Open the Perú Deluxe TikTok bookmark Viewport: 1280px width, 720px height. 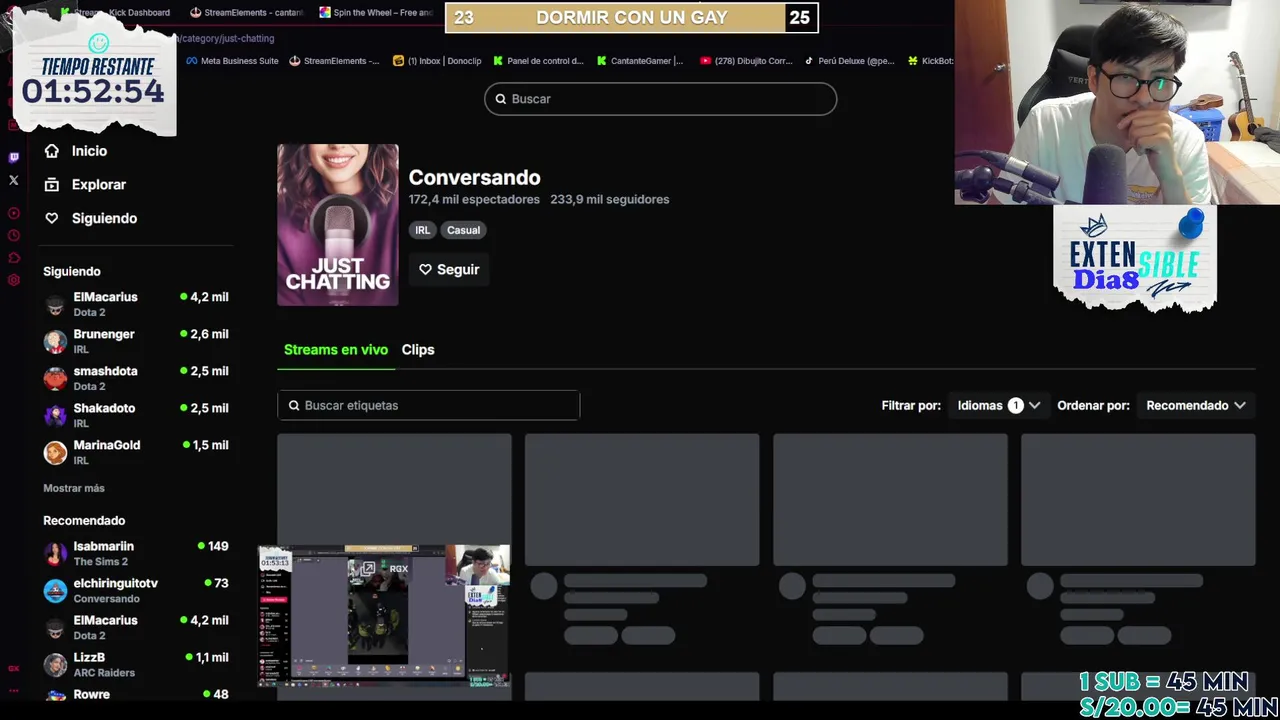click(x=849, y=61)
